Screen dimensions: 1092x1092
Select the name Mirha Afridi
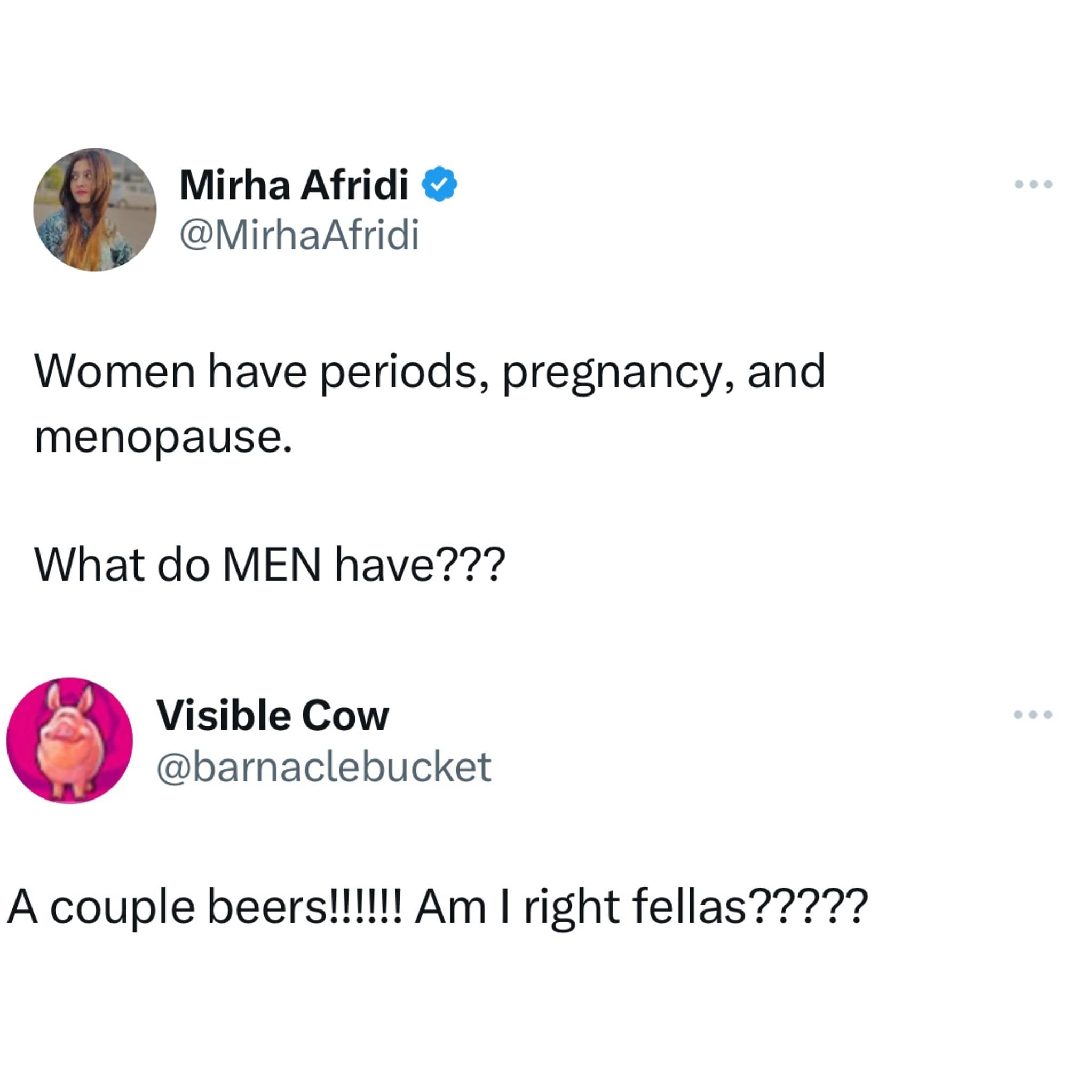[x=294, y=184]
